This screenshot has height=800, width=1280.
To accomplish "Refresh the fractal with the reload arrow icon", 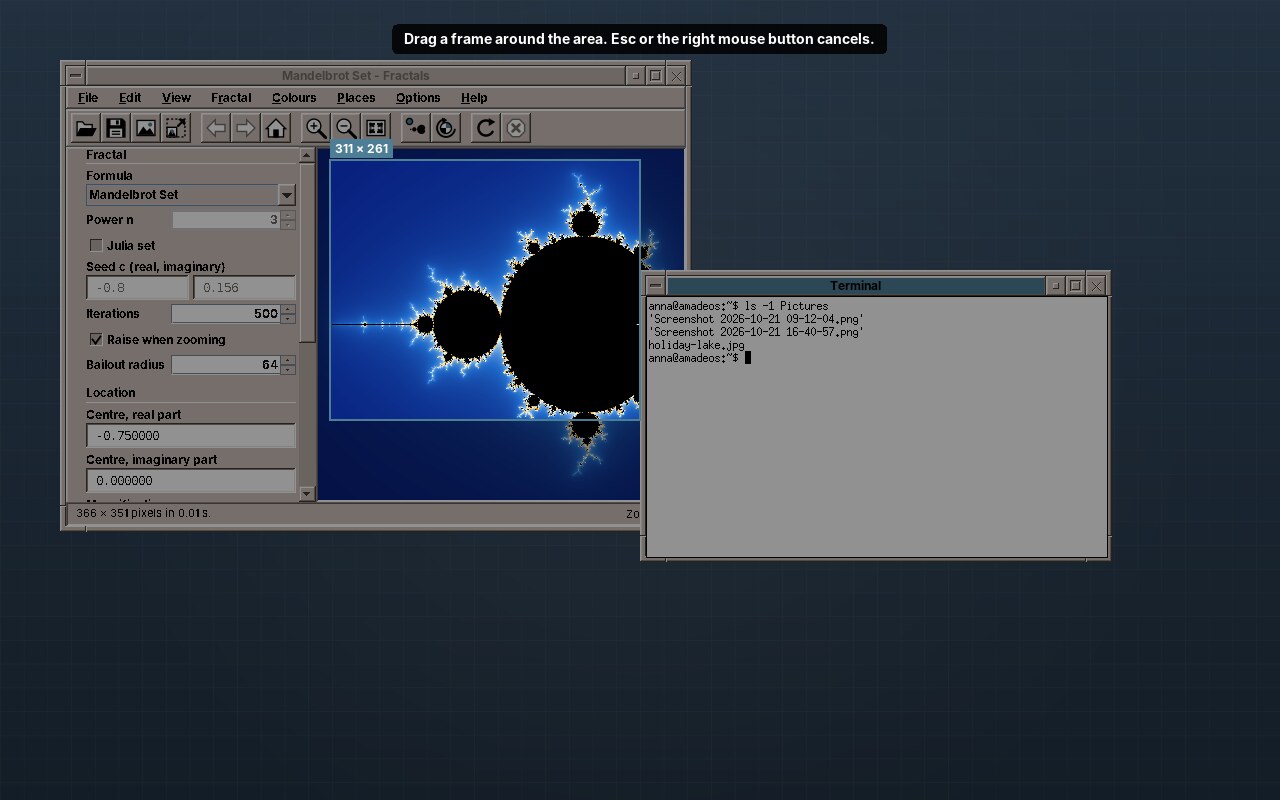I will (486, 128).
